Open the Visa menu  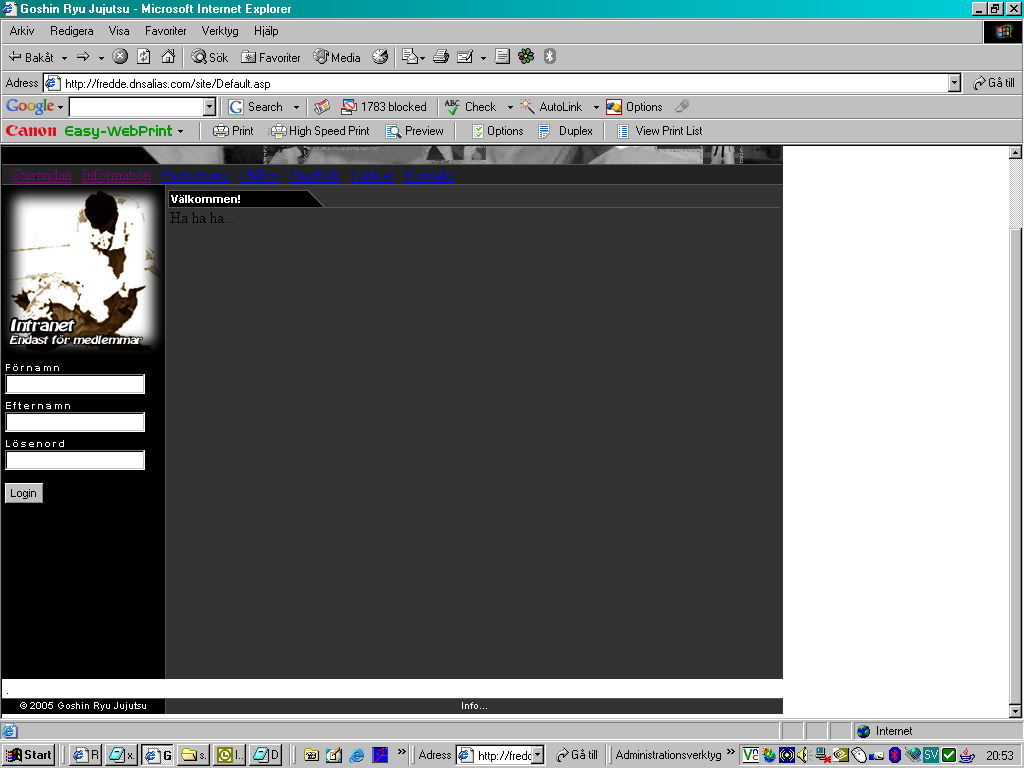pos(119,31)
